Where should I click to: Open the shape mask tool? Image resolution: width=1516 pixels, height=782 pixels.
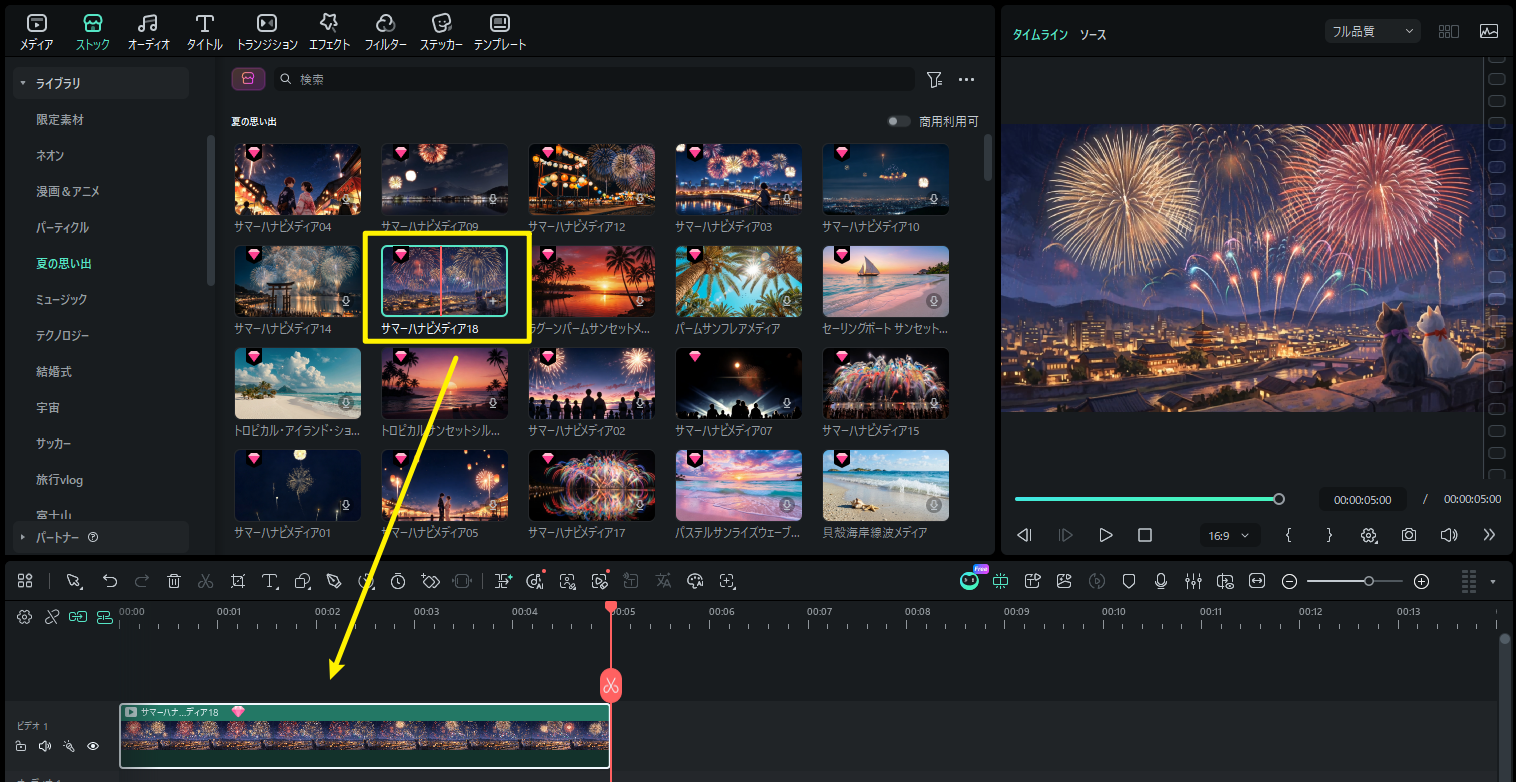click(302, 581)
